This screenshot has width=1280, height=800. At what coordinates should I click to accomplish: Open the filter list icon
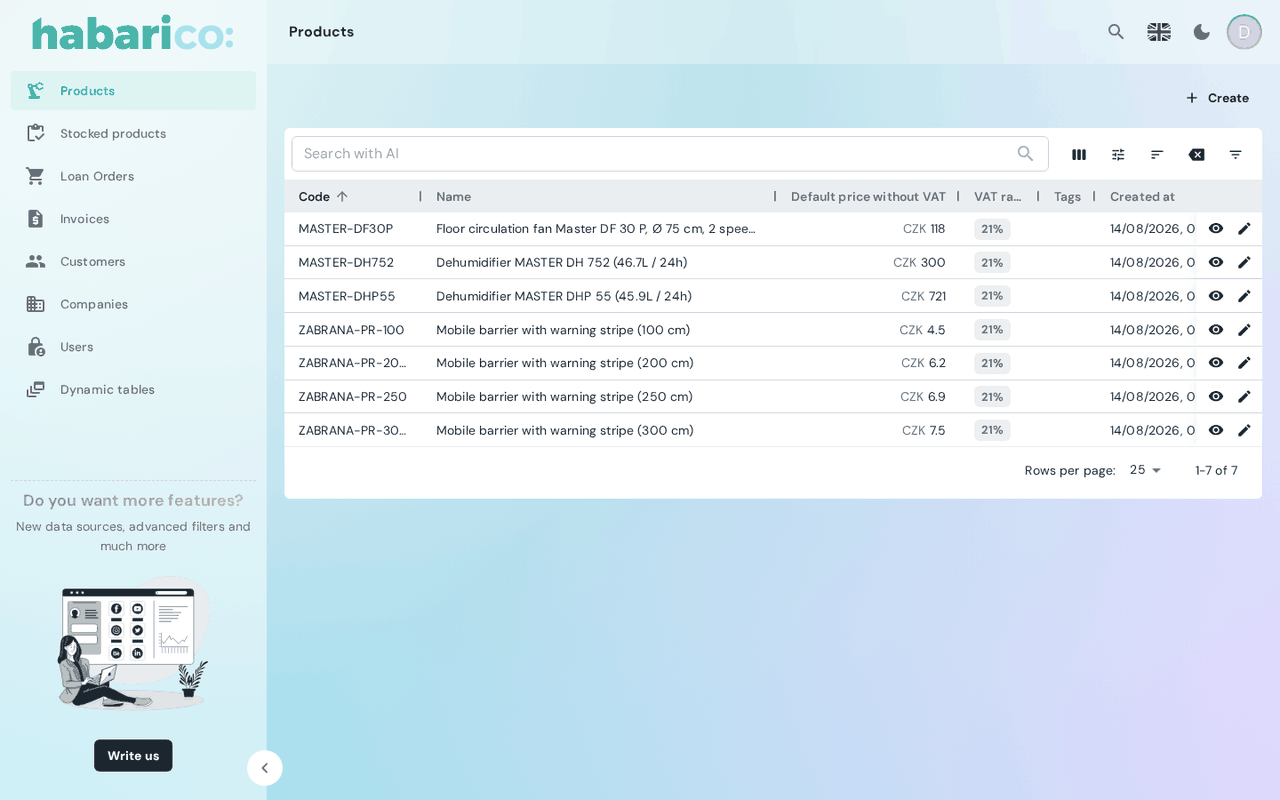point(1235,154)
